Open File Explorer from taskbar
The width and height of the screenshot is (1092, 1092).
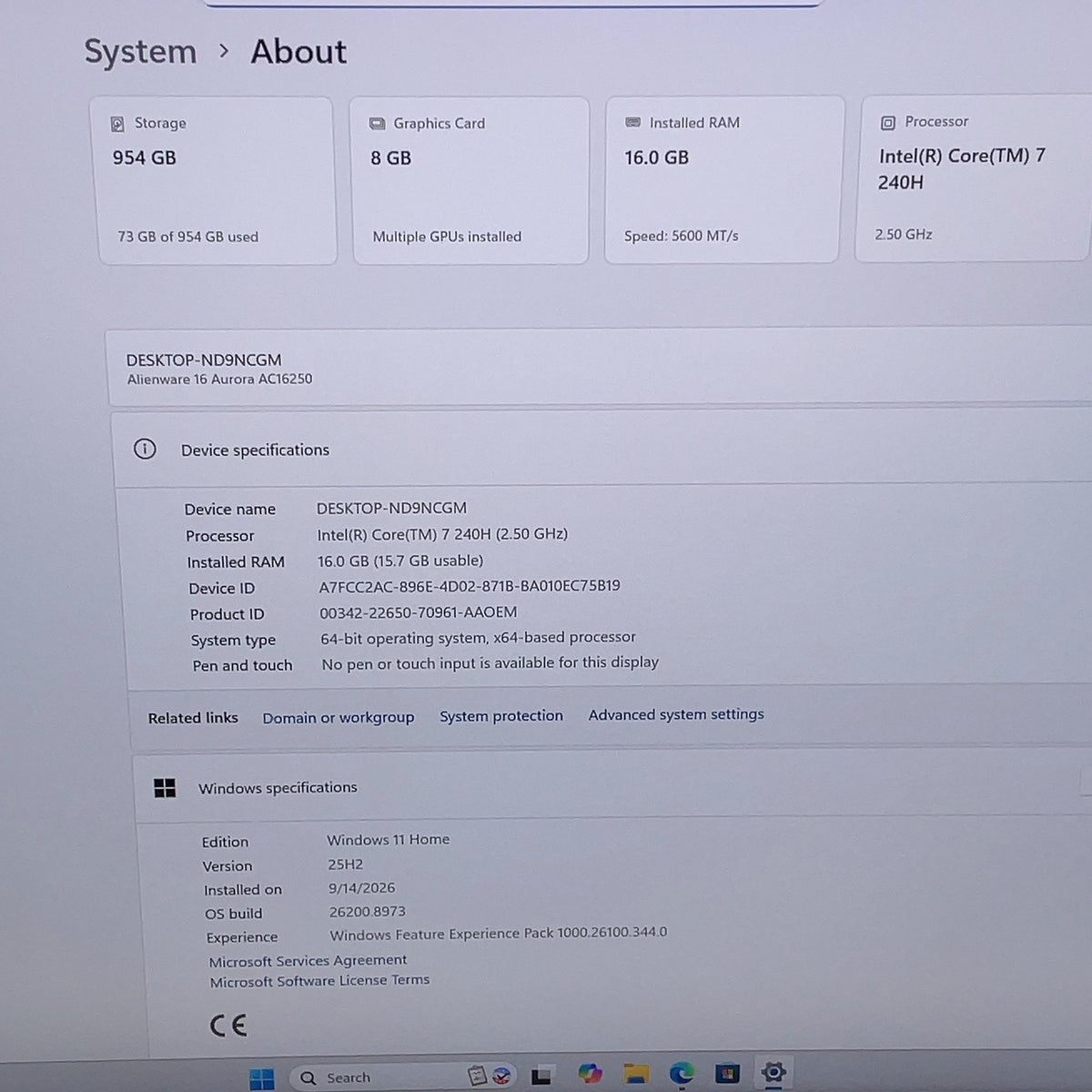pos(636,1075)
